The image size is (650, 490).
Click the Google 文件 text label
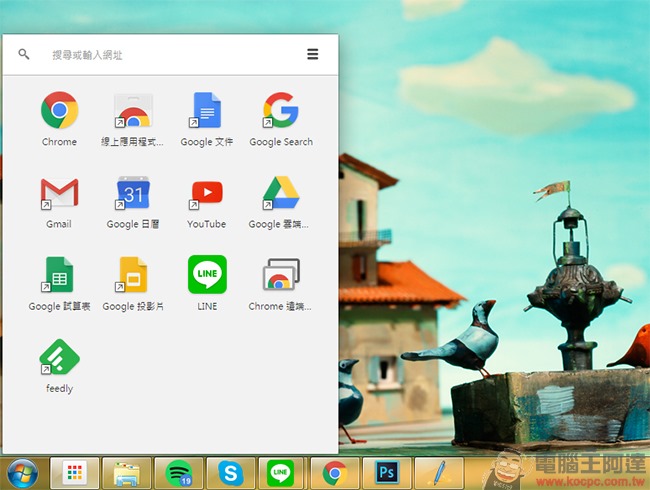click(x=206, y=142)
